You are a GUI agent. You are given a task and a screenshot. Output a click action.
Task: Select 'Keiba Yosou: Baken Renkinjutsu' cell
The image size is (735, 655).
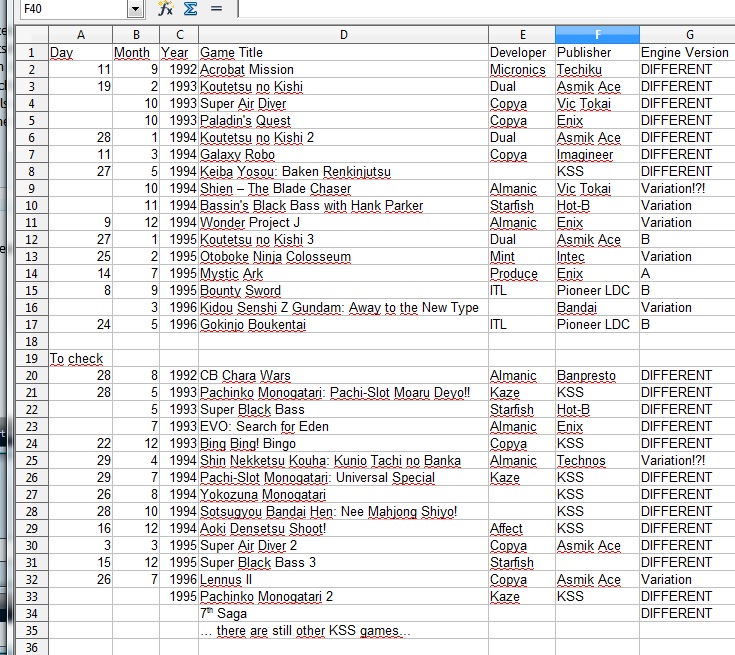tap(344, 171)
